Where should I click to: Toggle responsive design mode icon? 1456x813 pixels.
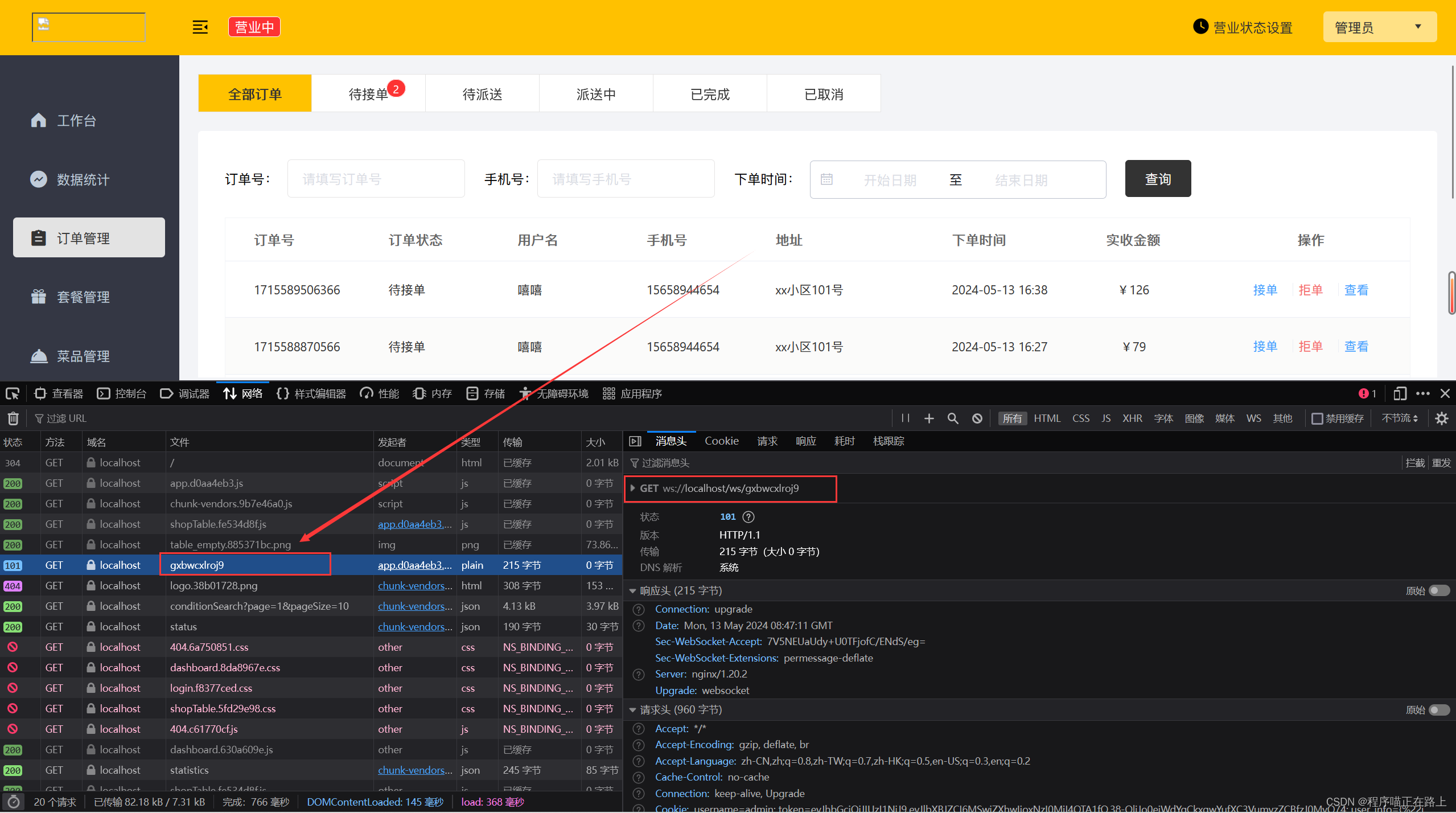pyautogui.click(x=1400, y=393)
